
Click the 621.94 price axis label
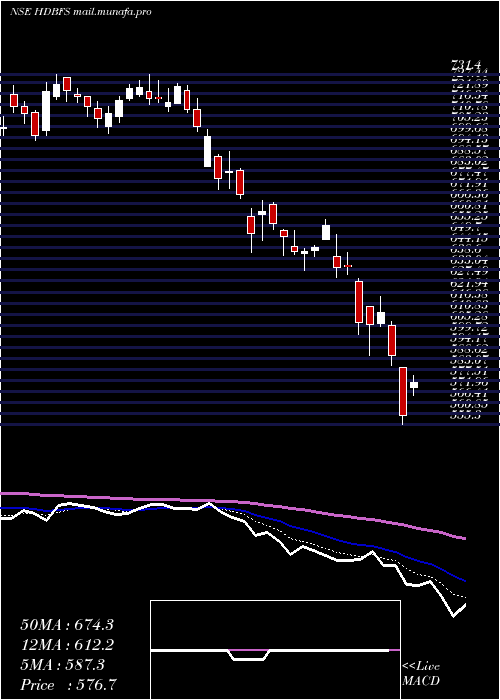(x=469, y=283)
